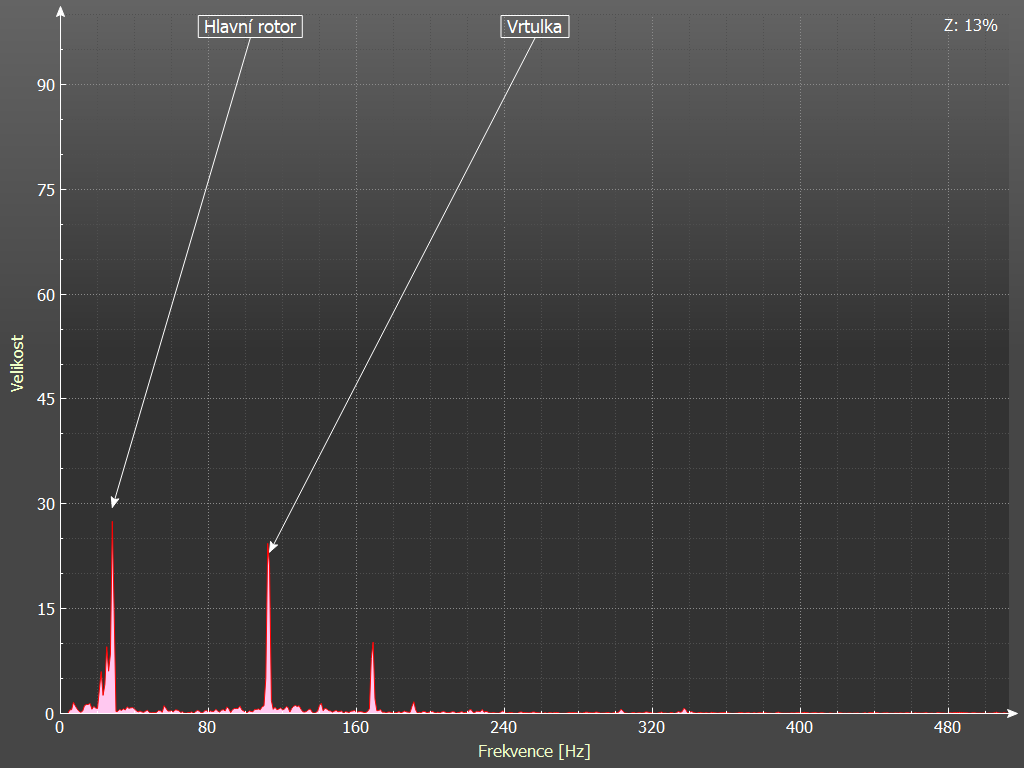Click the Z: 13% zoom indicator

[970, 26]
